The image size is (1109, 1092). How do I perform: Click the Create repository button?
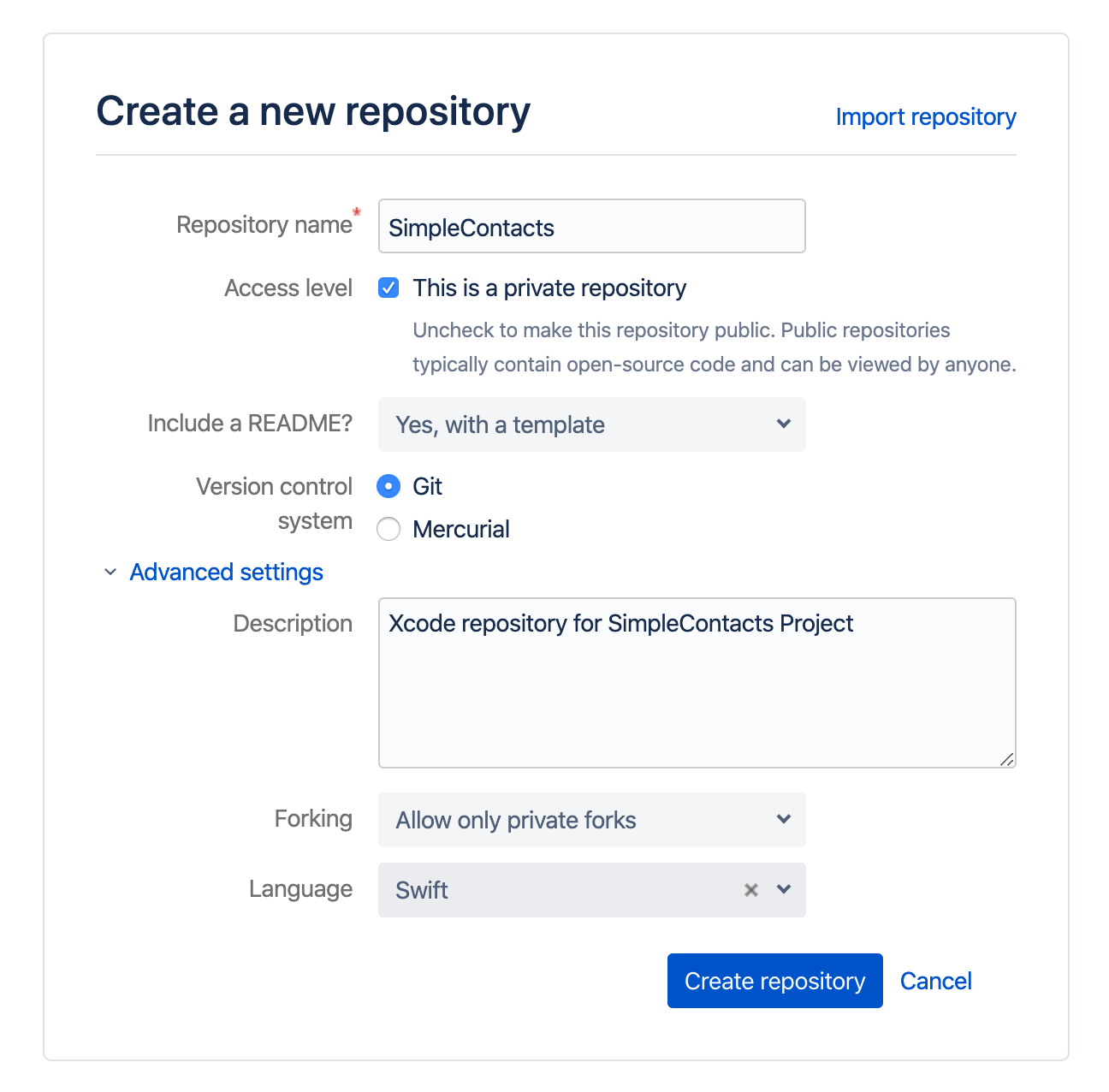click(774, 981)
